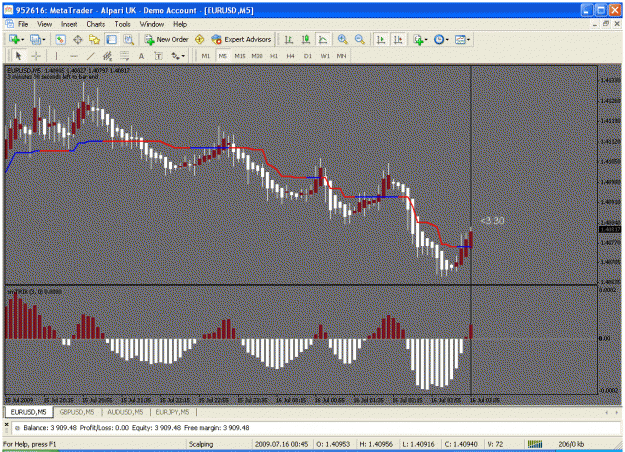Screen dimensions: 625x452
Task: Open the Charts menu
Action: (x=96, y=24)
